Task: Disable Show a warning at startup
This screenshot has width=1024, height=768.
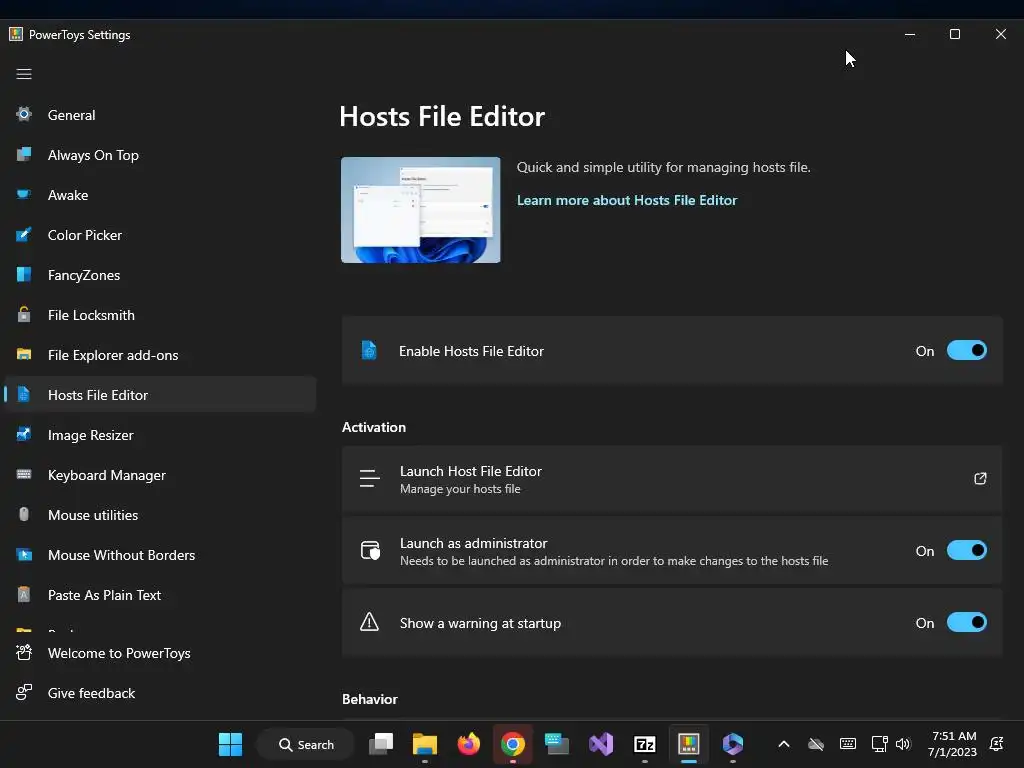Action: click(x=967, y=622)
